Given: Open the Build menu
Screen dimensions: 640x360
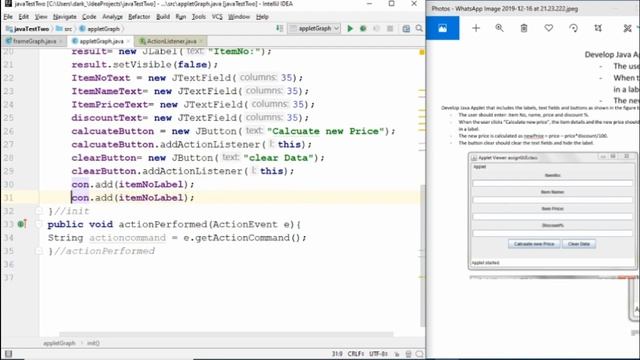Looking at the screenshot, I should (163, 17).
